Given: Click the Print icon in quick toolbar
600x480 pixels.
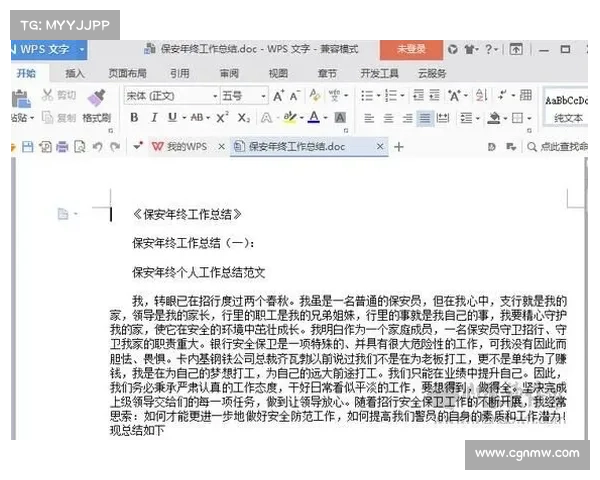Looking at the screenshot, I should pos(62,147).
